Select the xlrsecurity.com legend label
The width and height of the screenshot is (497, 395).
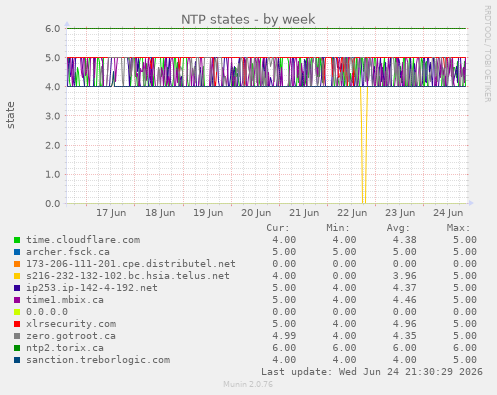71,324
